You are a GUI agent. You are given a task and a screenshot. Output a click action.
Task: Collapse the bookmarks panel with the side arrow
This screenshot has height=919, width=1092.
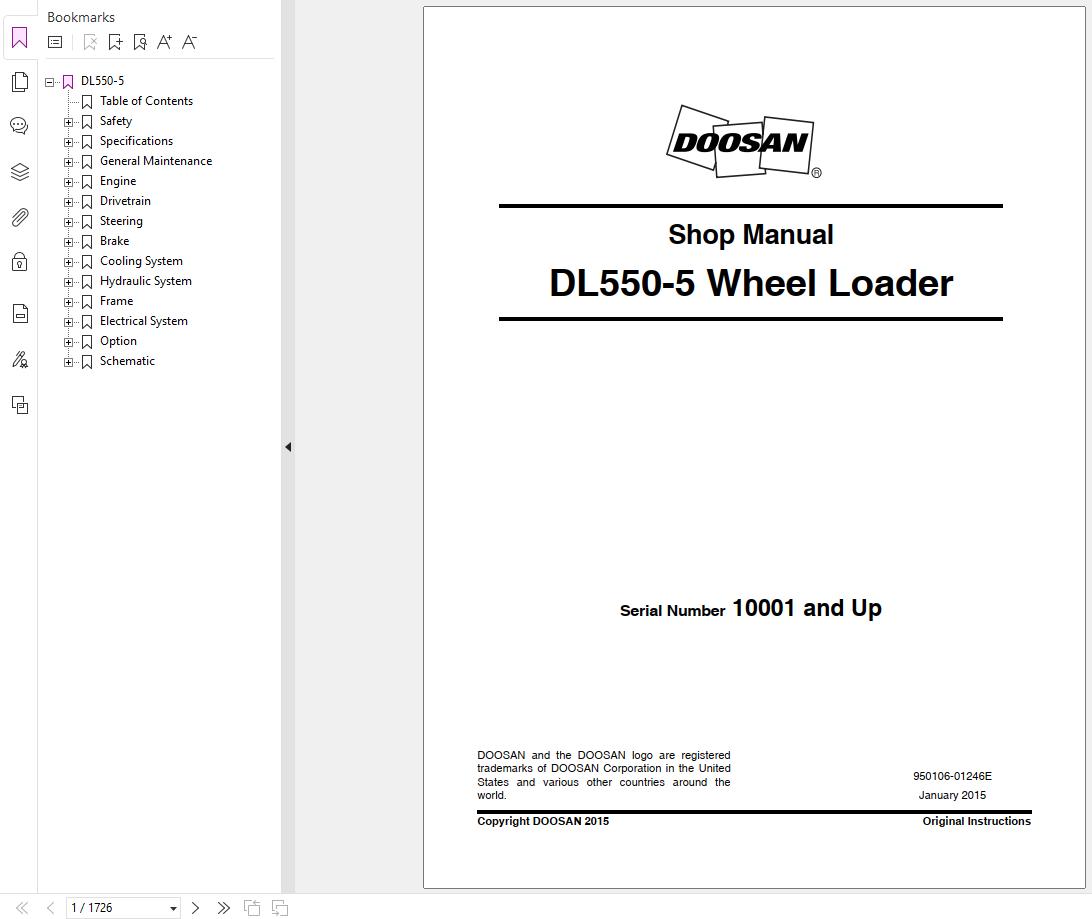[288, 447]
